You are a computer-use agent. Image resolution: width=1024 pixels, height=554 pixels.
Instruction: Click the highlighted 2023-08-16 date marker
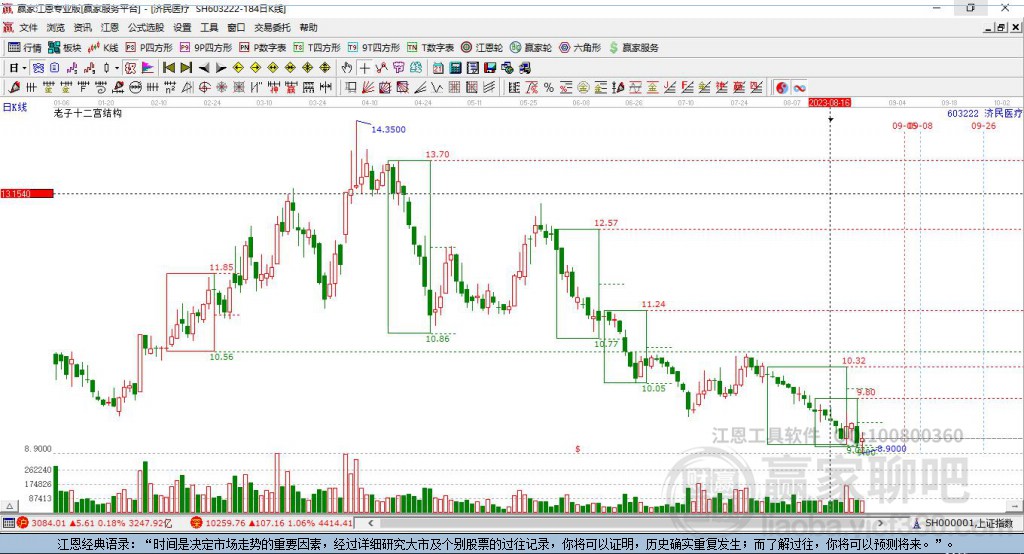pos(829,103)
